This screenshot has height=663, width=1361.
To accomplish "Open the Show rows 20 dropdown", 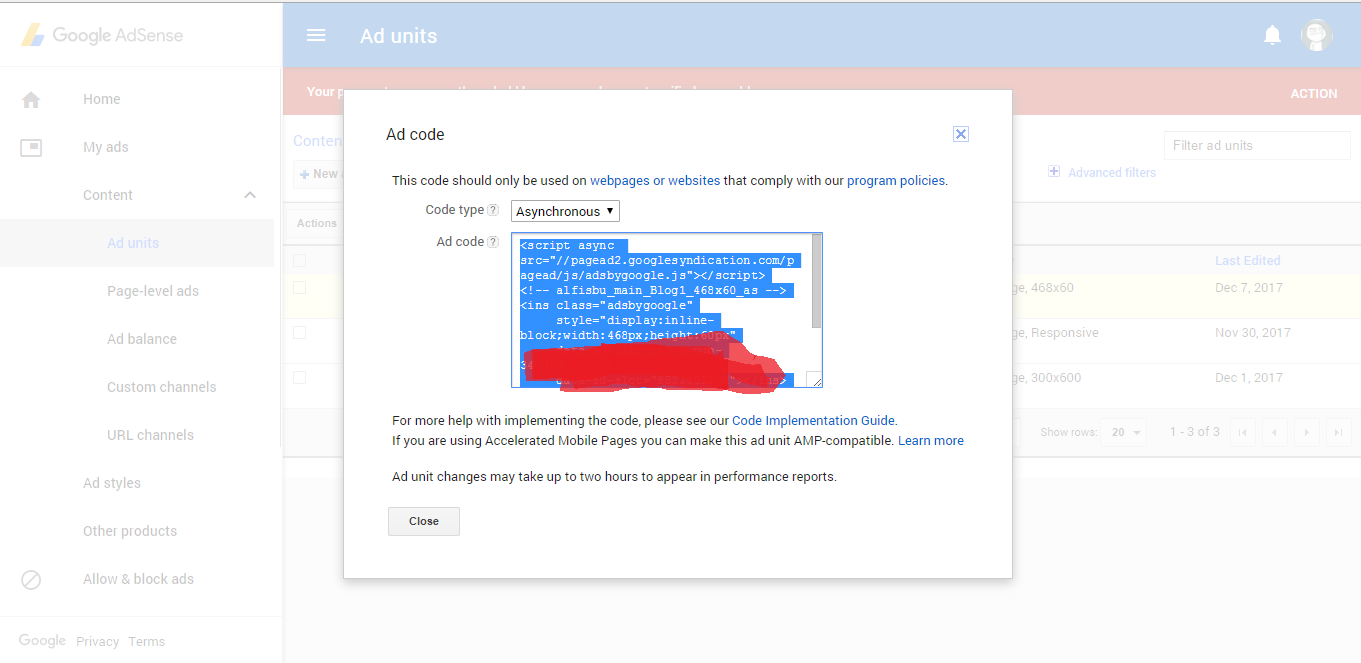I will 1126,432.
